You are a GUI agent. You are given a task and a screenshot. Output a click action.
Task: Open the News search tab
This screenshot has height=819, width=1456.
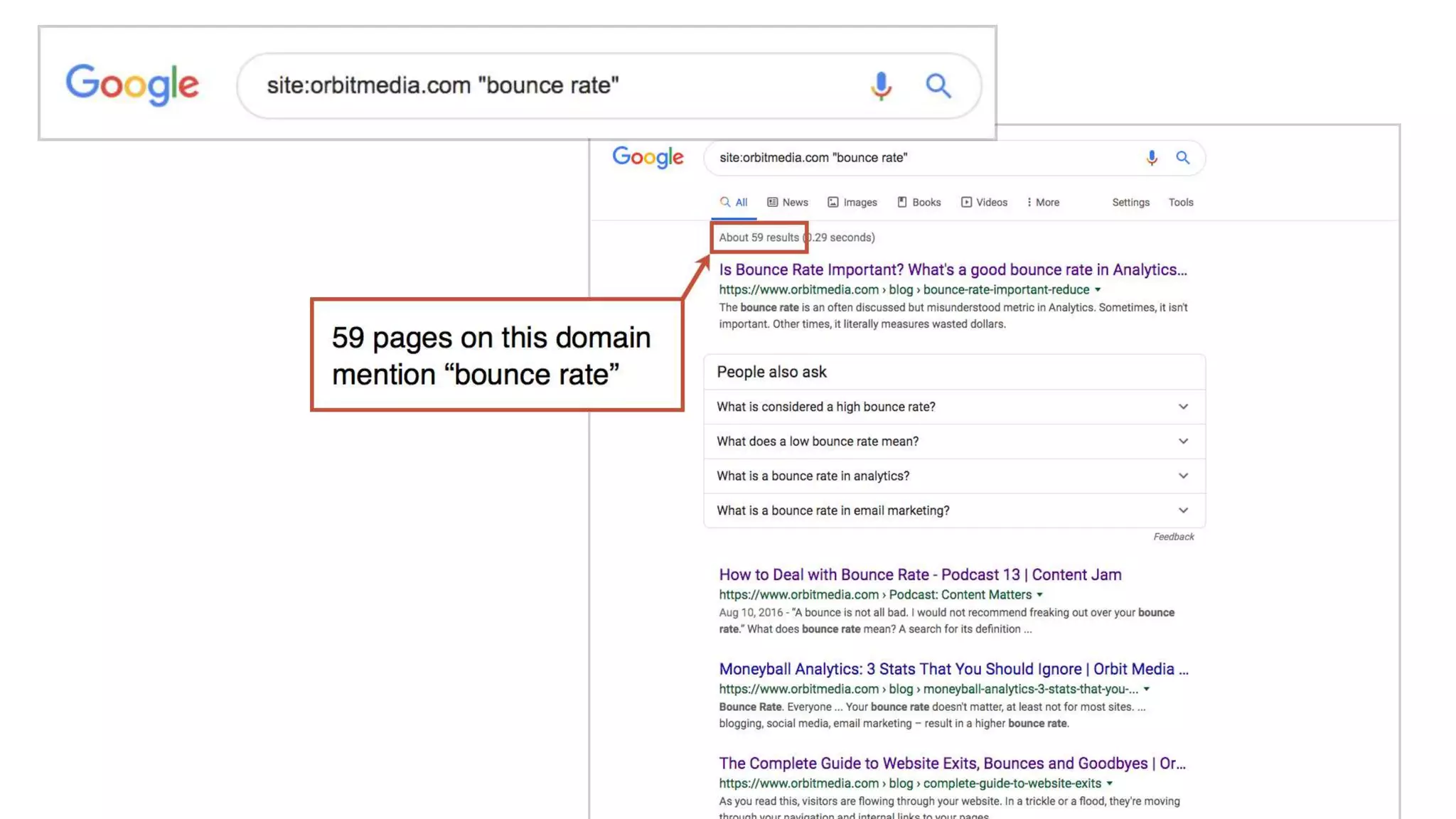[x=788, y=203]
